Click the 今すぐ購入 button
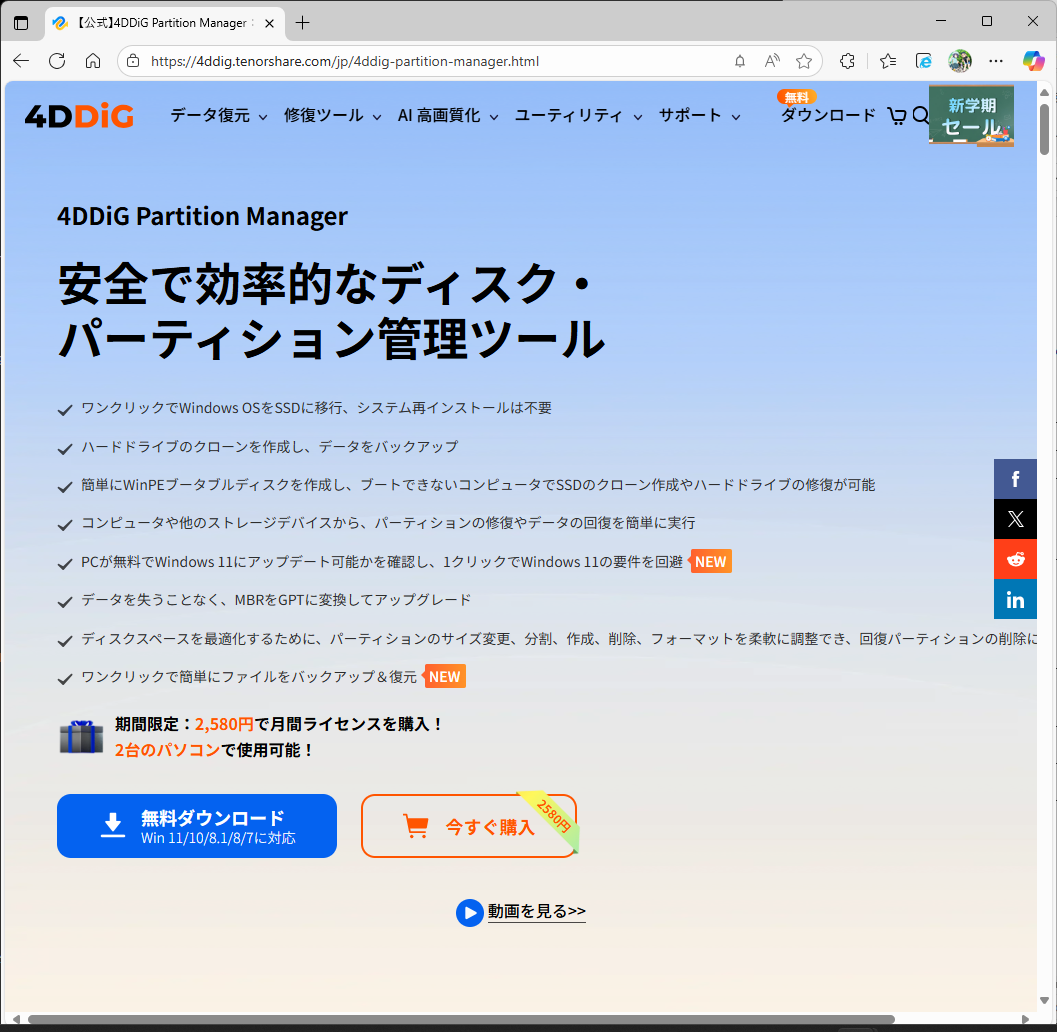The height and width of the screenshot is (1032, 1057). pos(469,826)
